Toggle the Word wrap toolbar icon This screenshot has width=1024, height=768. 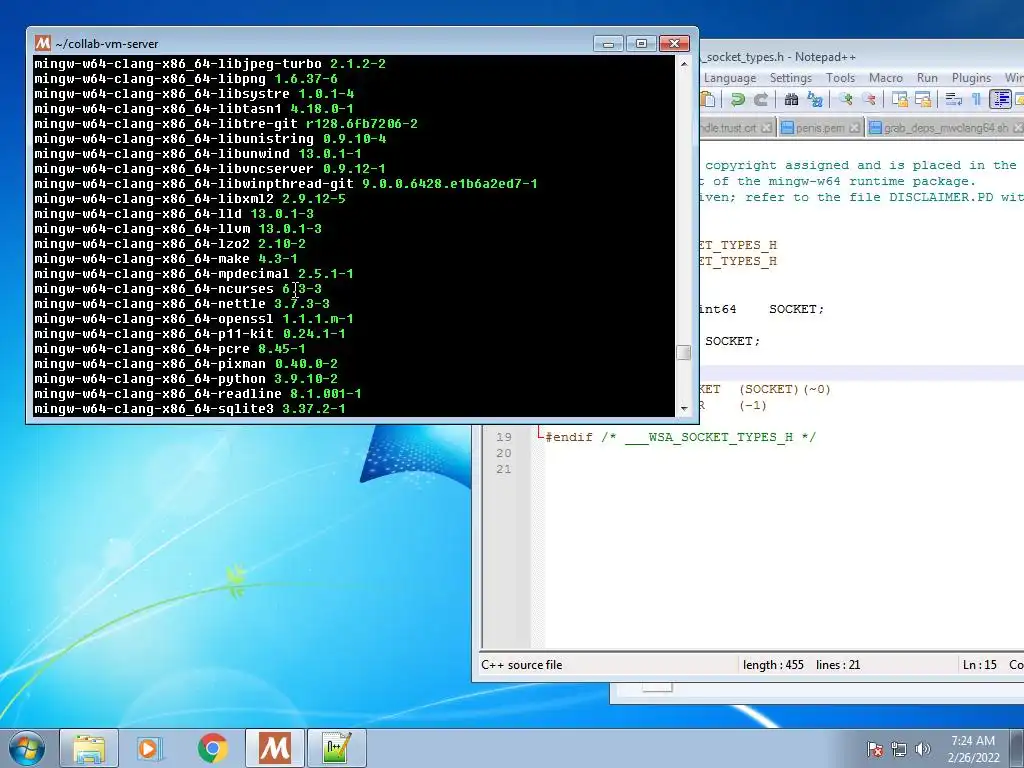click(x=953, y=99)
